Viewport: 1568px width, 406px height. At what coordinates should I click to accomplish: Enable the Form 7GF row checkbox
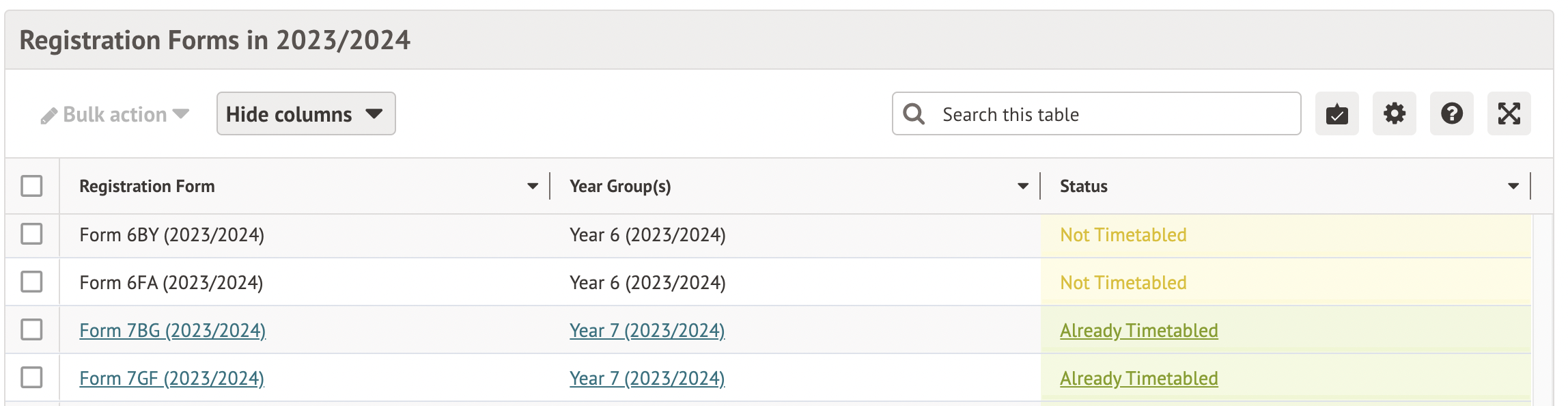click(31, 377)
